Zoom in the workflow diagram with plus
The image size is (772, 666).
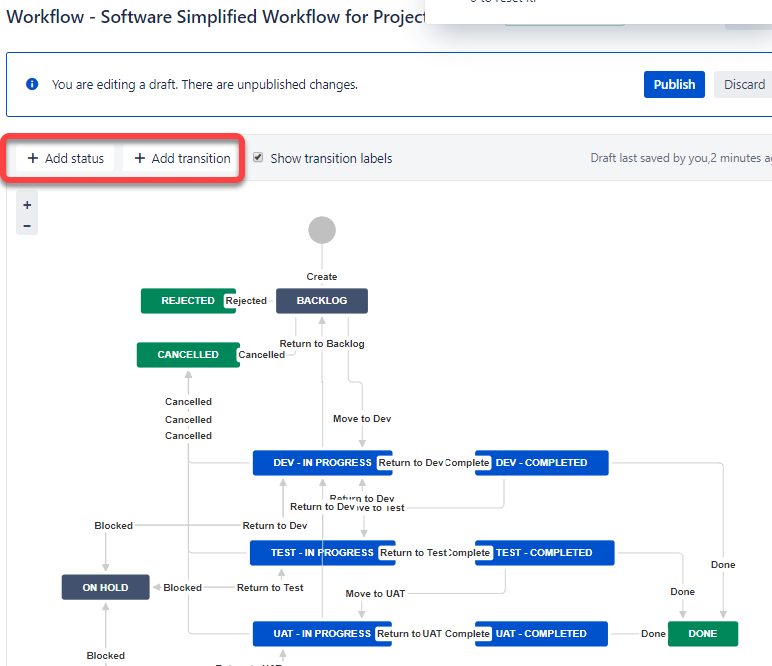tap(27, 205)
